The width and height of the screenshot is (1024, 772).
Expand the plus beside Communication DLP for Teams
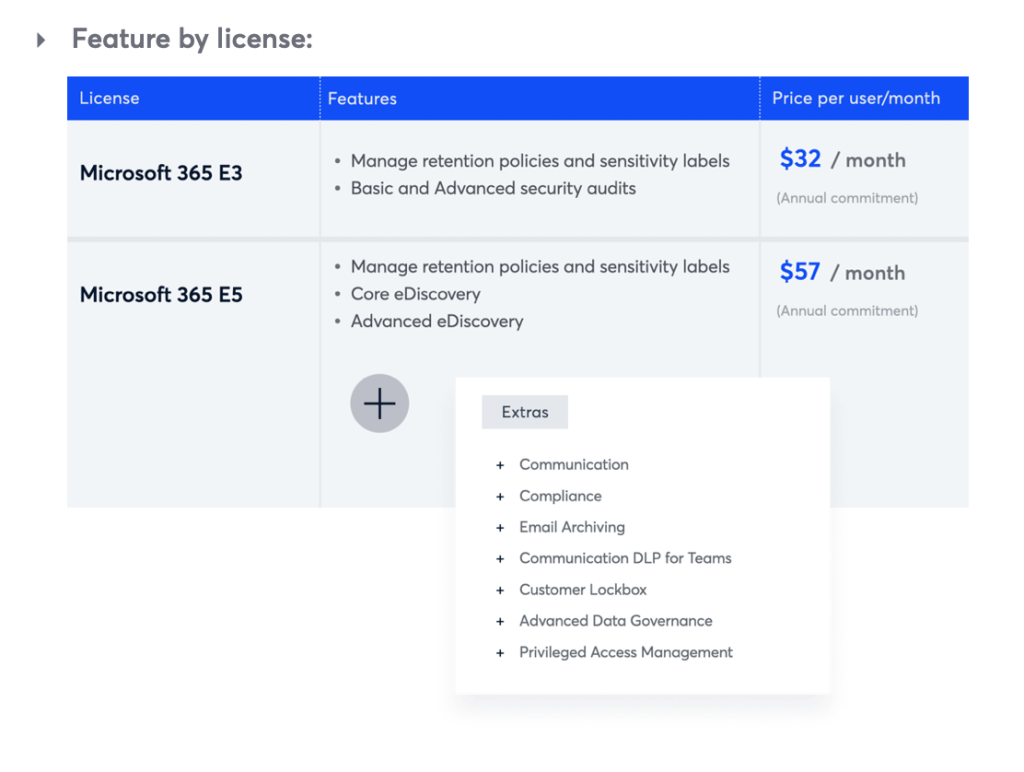pos(500,559)
